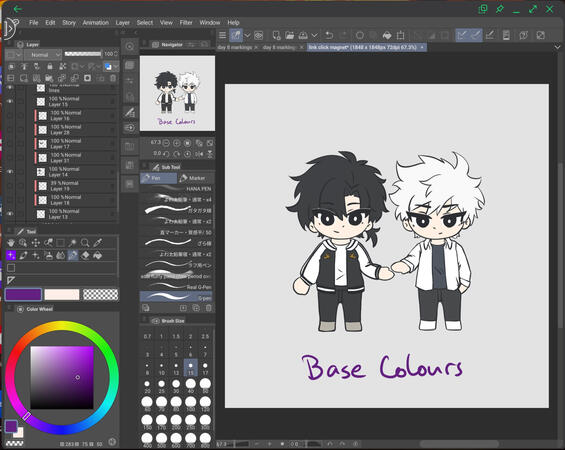Show hidden Layer 17 via its eye box

coord(10,144)
